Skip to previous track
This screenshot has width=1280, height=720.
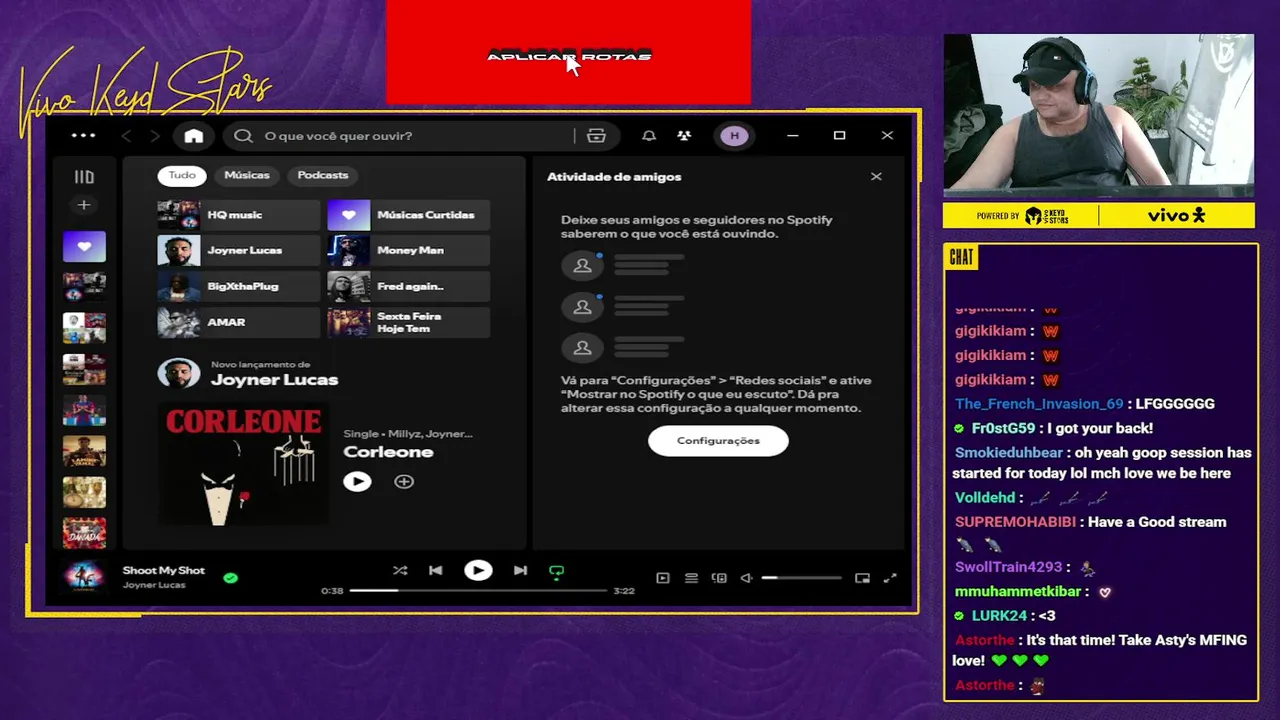coord(435,571)
